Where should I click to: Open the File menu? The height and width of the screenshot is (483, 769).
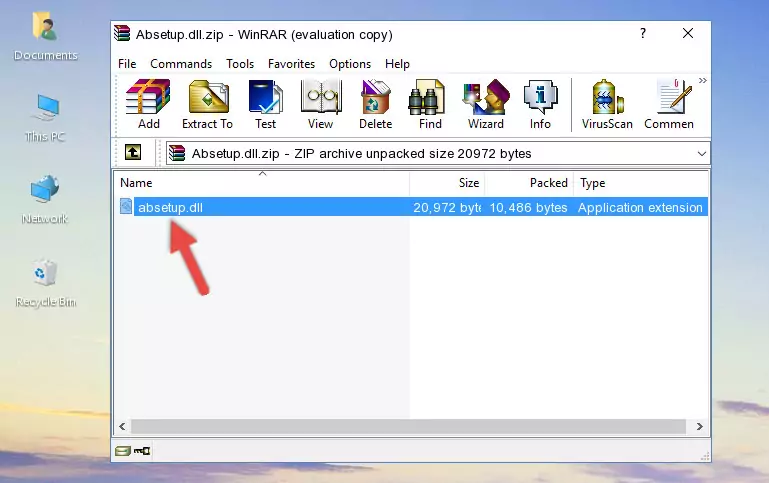(127, 64)
